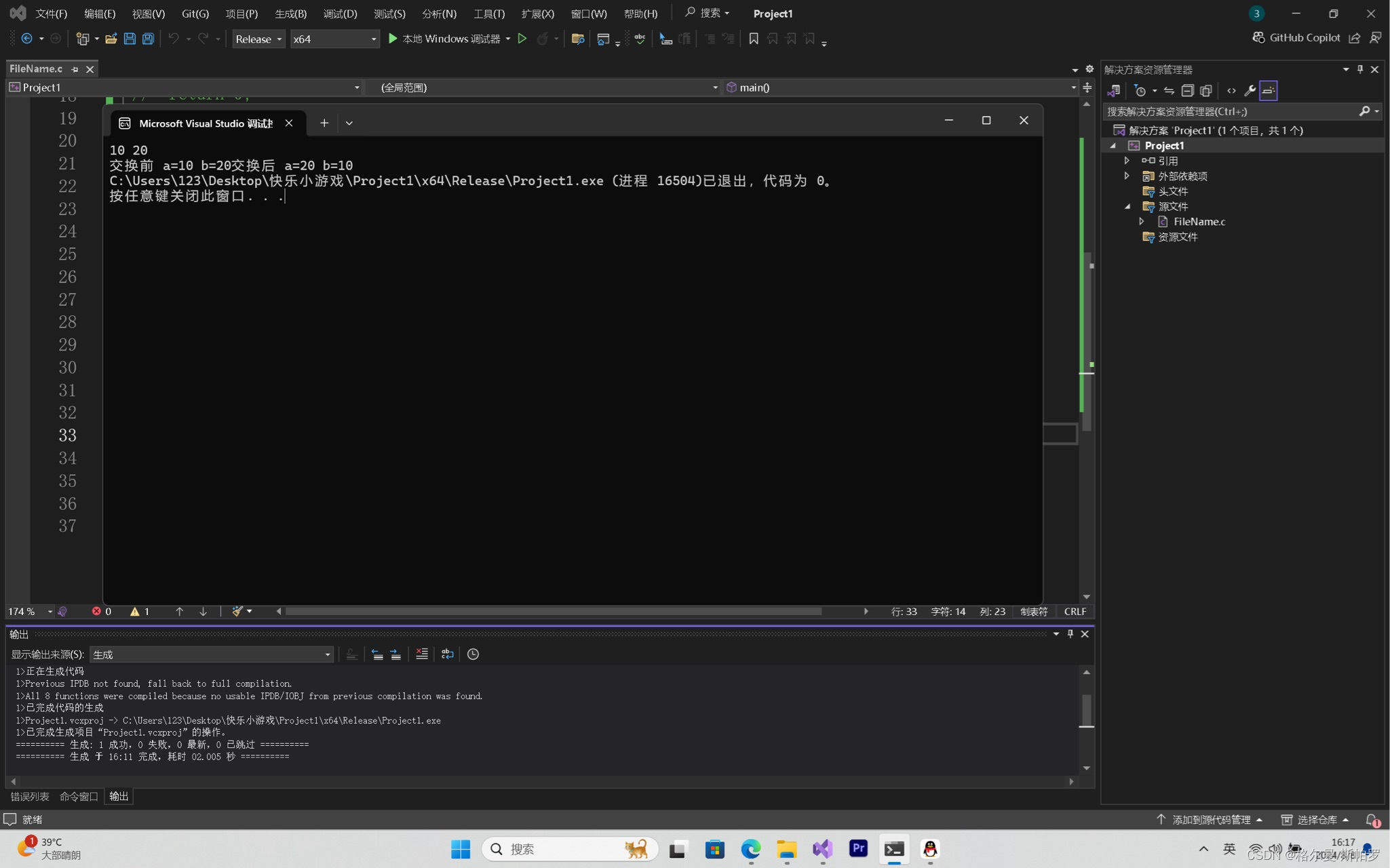
Task: Pin the FileName.c editor tab
Action: (75, 69)
